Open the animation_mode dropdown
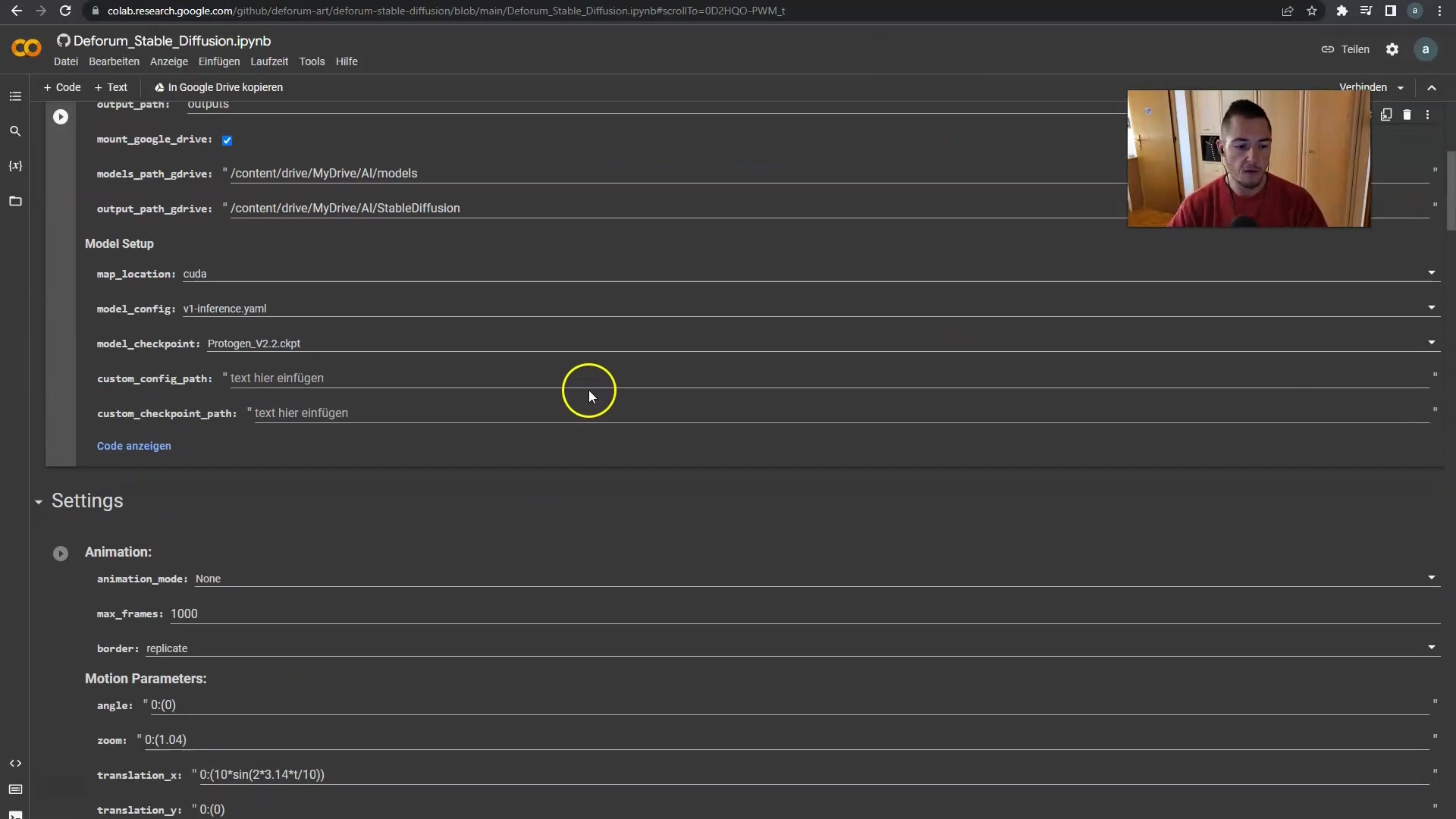This screenshot has height=819, width=1456. pyautogui.click(x=1431, y=578)
